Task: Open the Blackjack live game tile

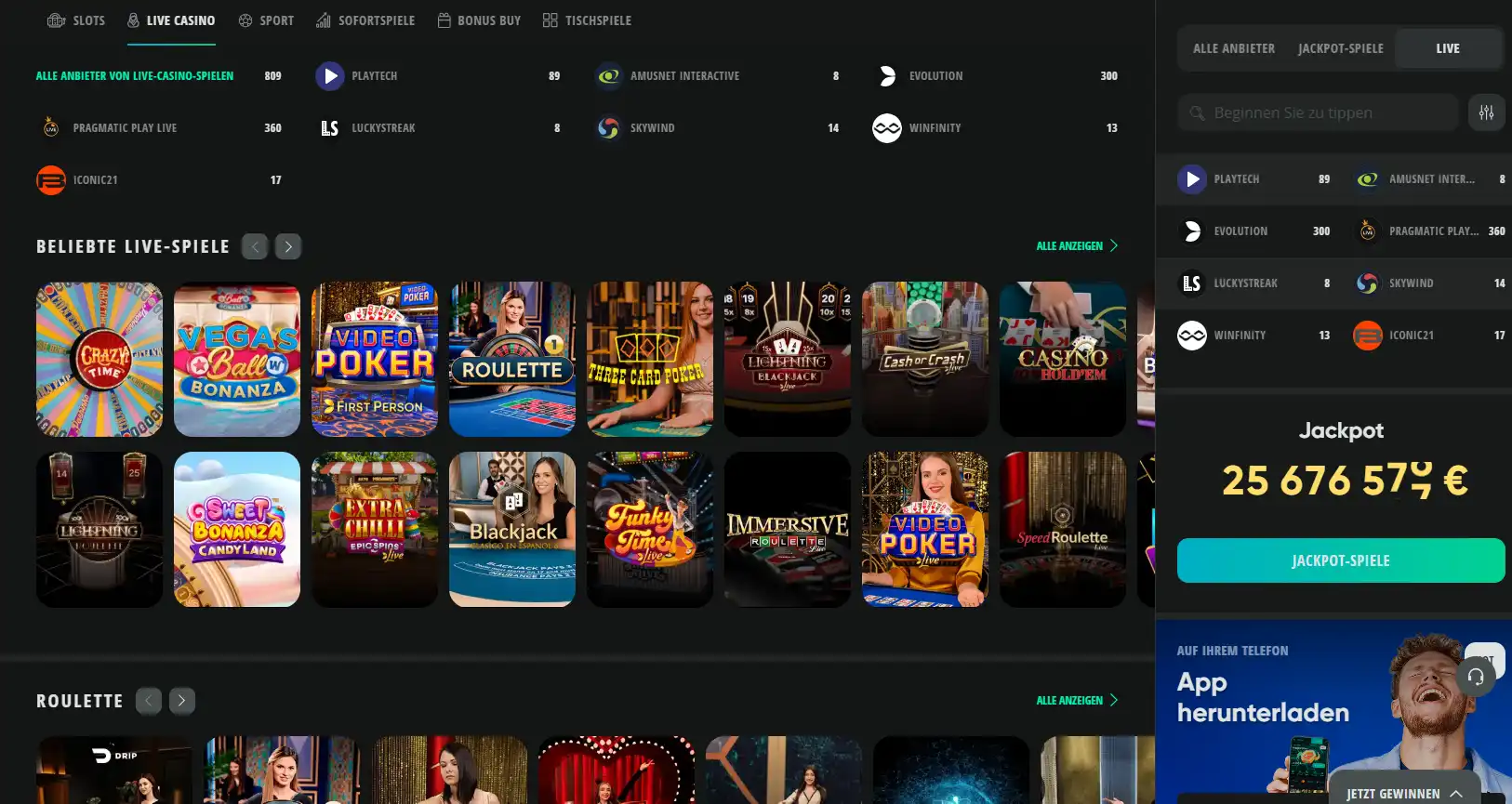Action: tap(512, 530)
